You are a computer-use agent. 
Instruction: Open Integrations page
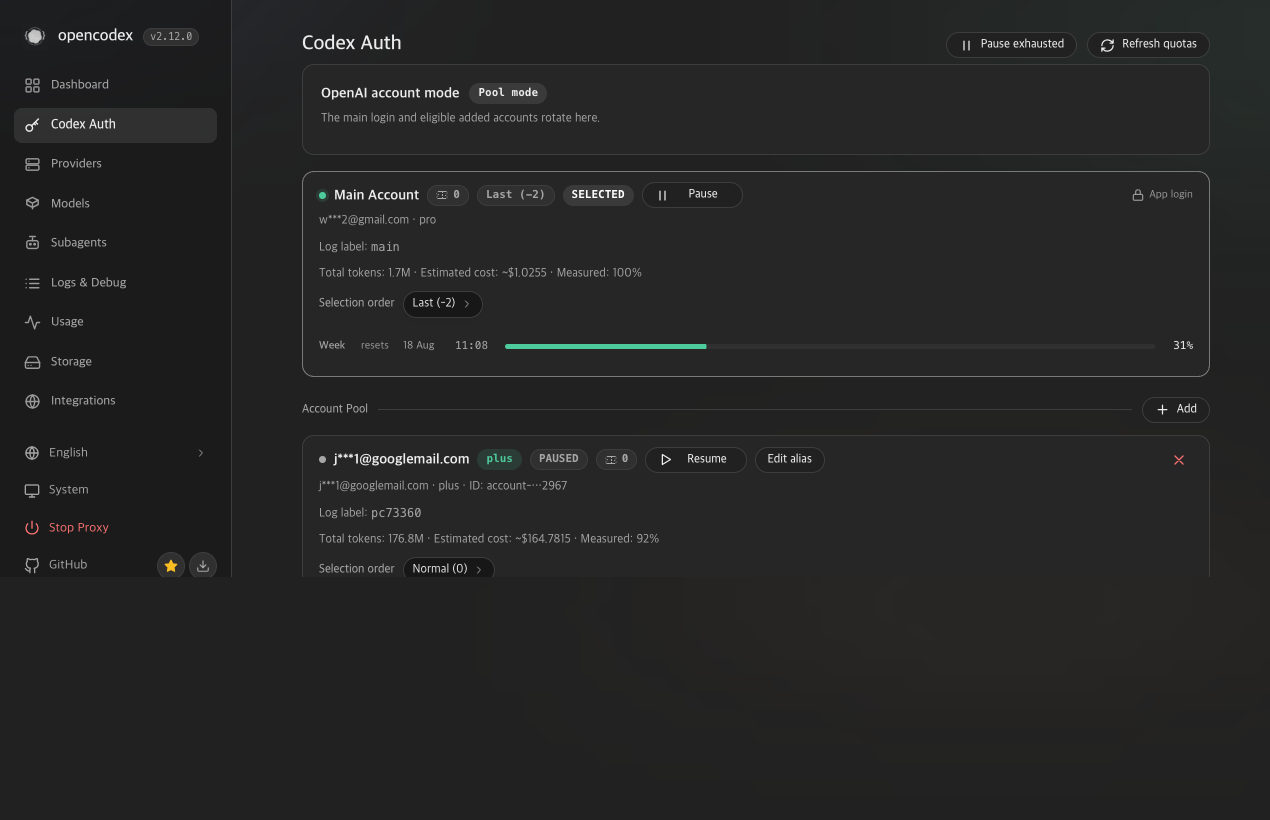tap(115, 401)
